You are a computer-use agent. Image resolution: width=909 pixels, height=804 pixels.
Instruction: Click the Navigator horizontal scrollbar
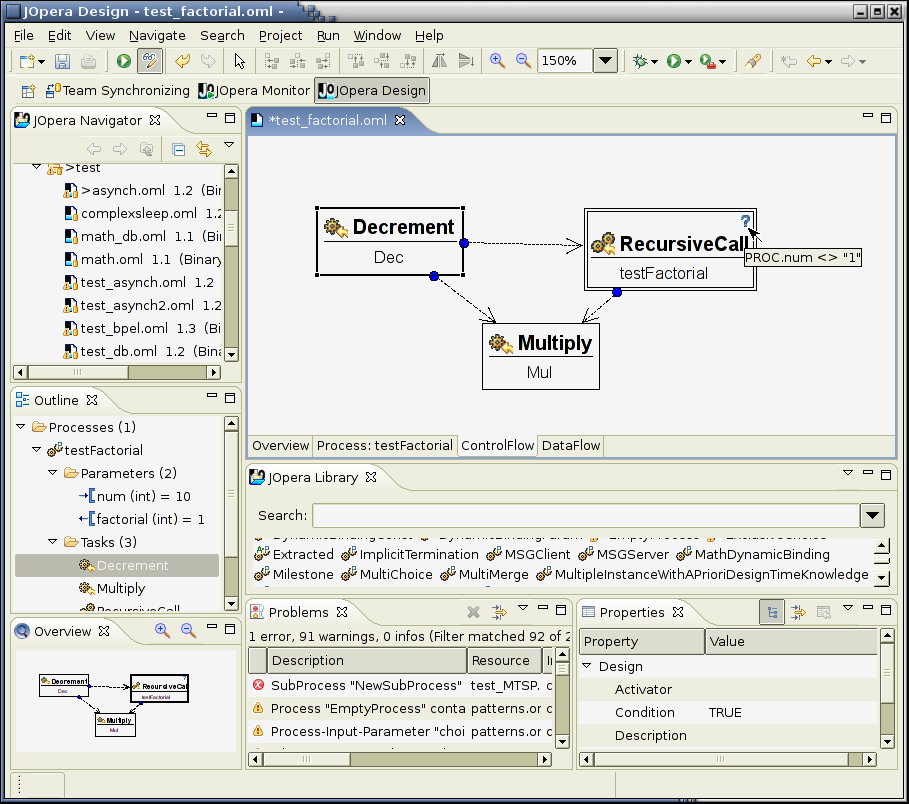(118, 372)
